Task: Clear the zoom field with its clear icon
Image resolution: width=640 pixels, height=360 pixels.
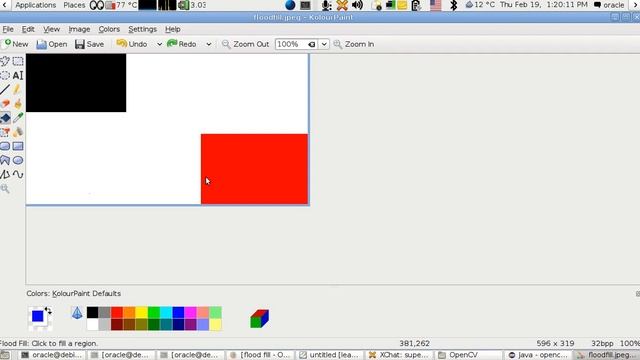Action: tap(312, 44)
